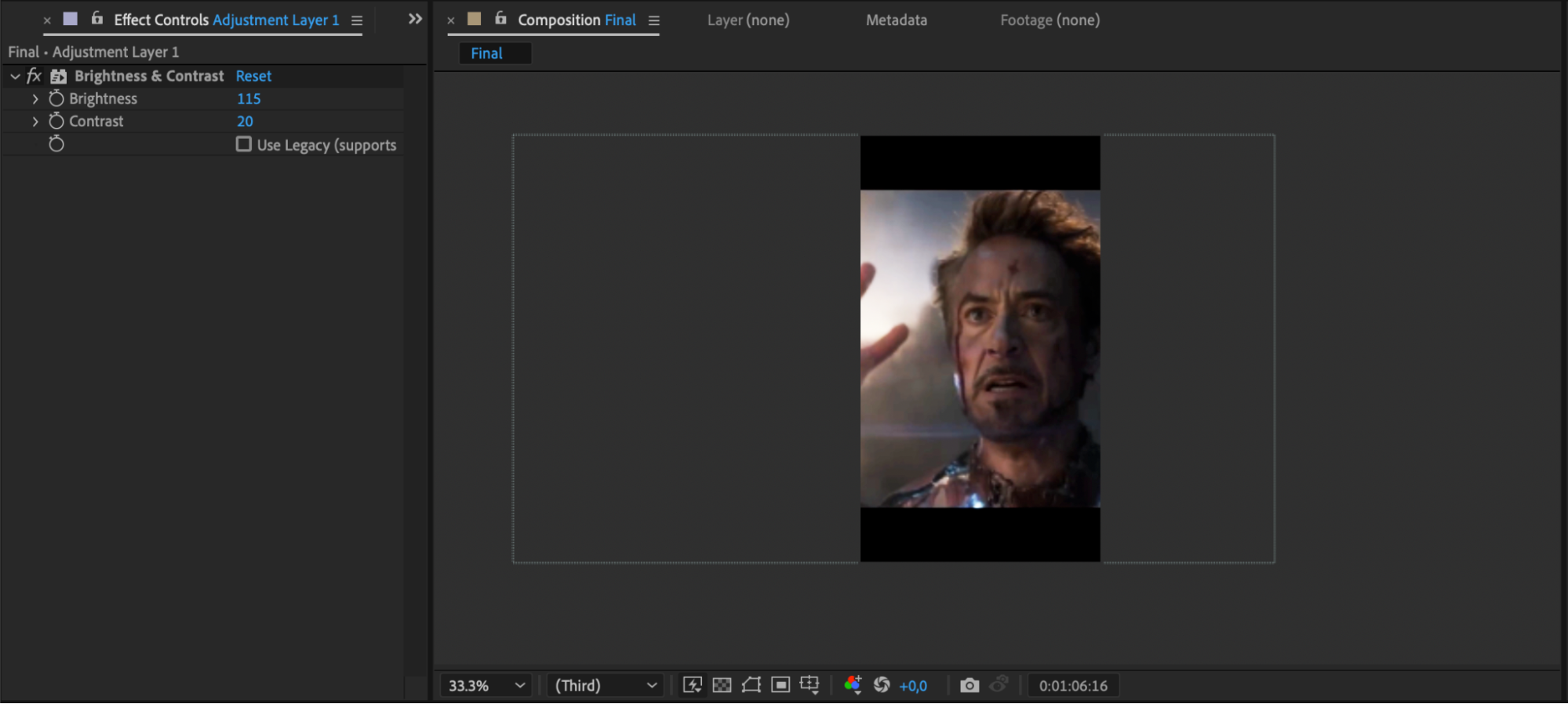Toggle the fx switch for Brightness & Contrast
Image resolution: width=1568 pixels, height=704 pixels.
34,76
